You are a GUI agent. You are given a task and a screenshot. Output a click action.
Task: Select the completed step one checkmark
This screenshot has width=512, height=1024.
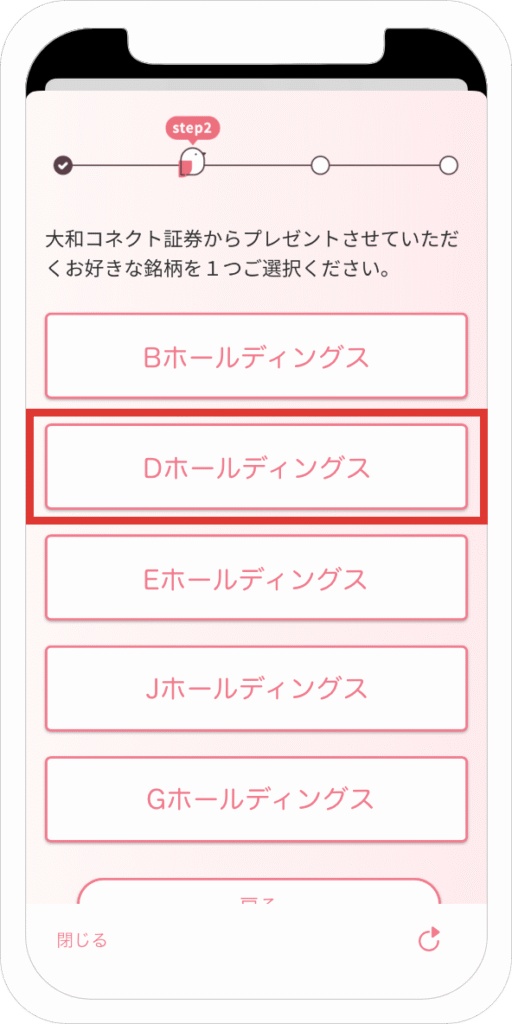point(63,166)
